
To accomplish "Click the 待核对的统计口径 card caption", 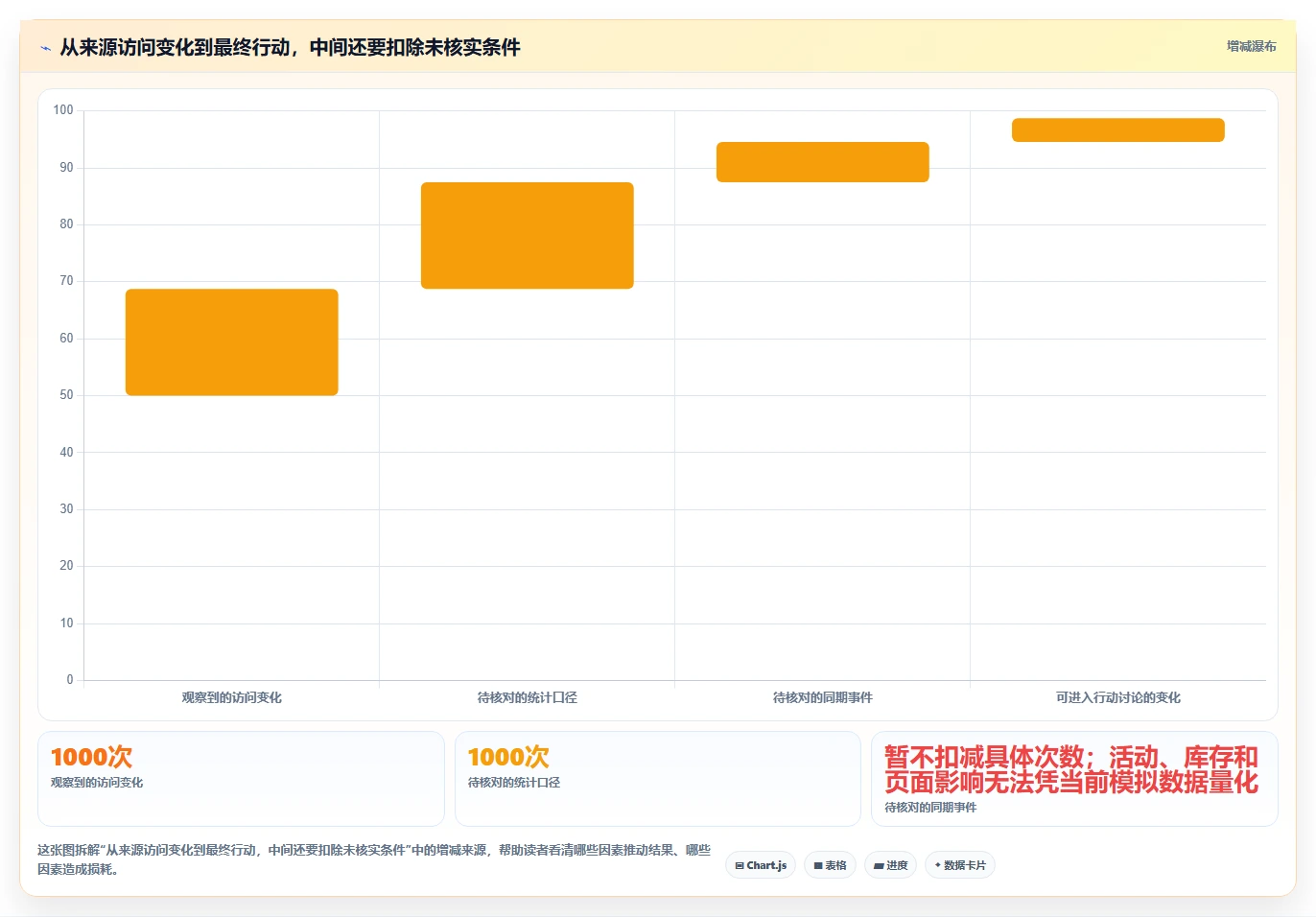I will pos(514,783).
